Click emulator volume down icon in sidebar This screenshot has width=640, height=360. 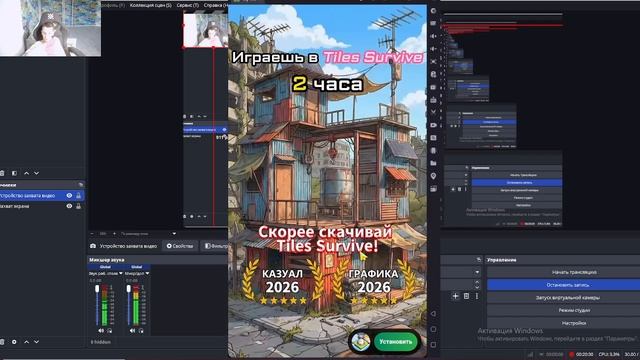point(433,49)
